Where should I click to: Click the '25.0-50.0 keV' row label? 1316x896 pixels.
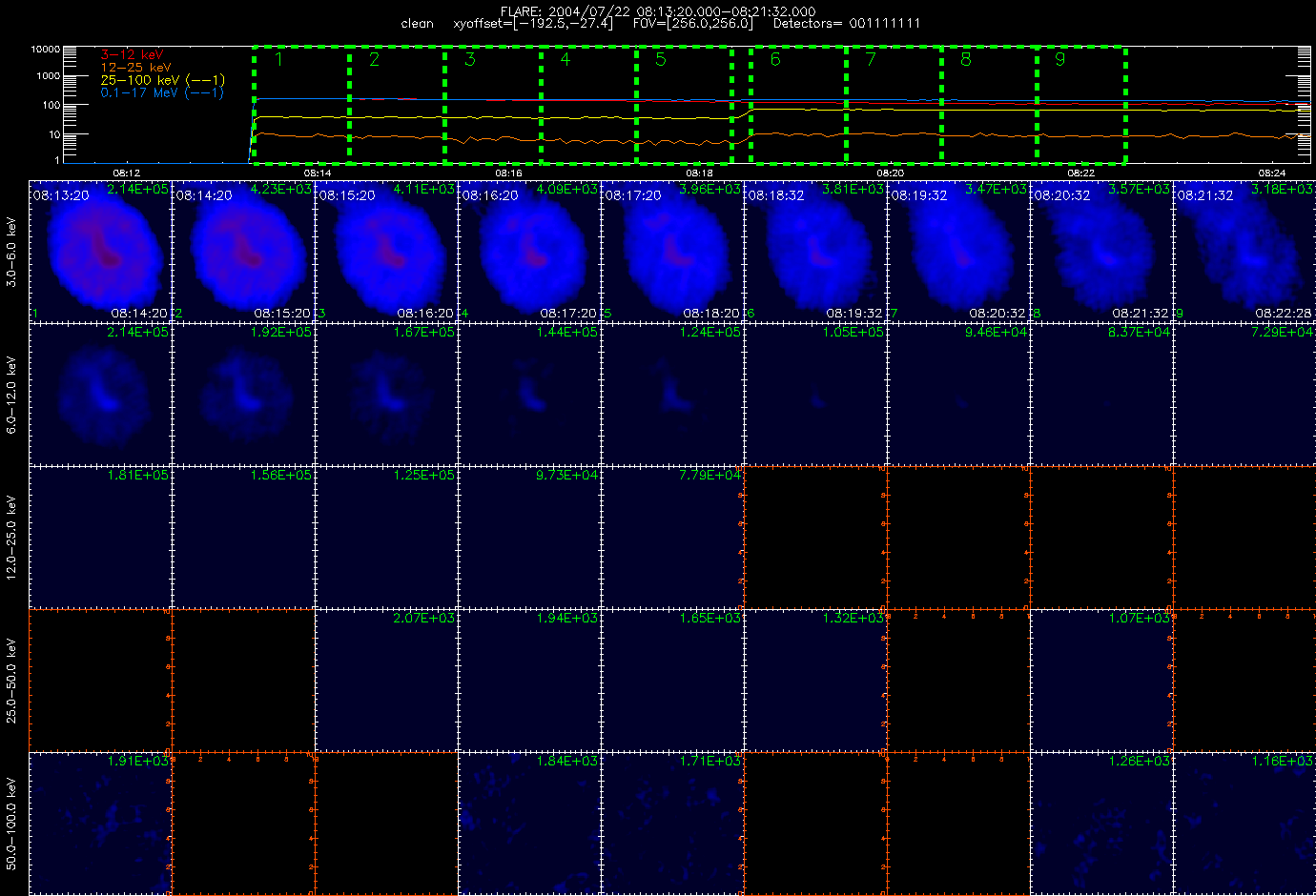[x=11, y=681]
